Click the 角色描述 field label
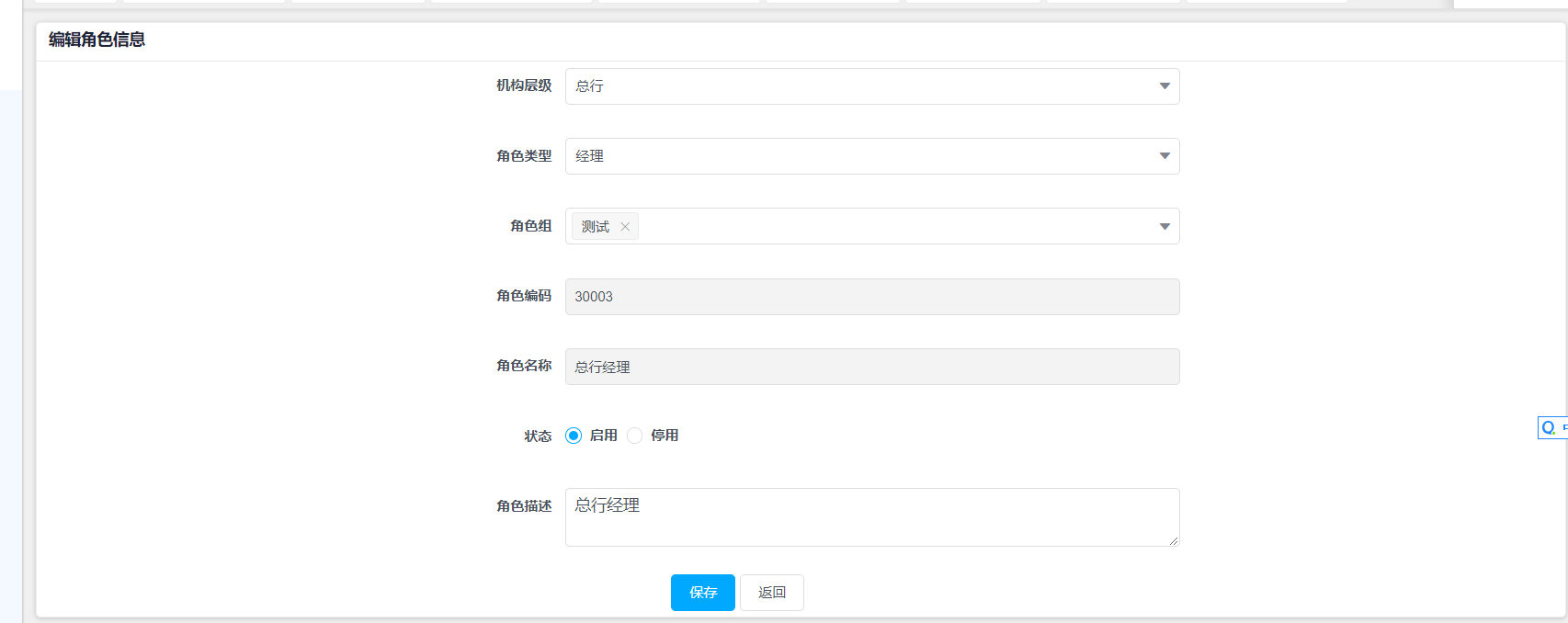The image size is (1568, 623). 524,506
